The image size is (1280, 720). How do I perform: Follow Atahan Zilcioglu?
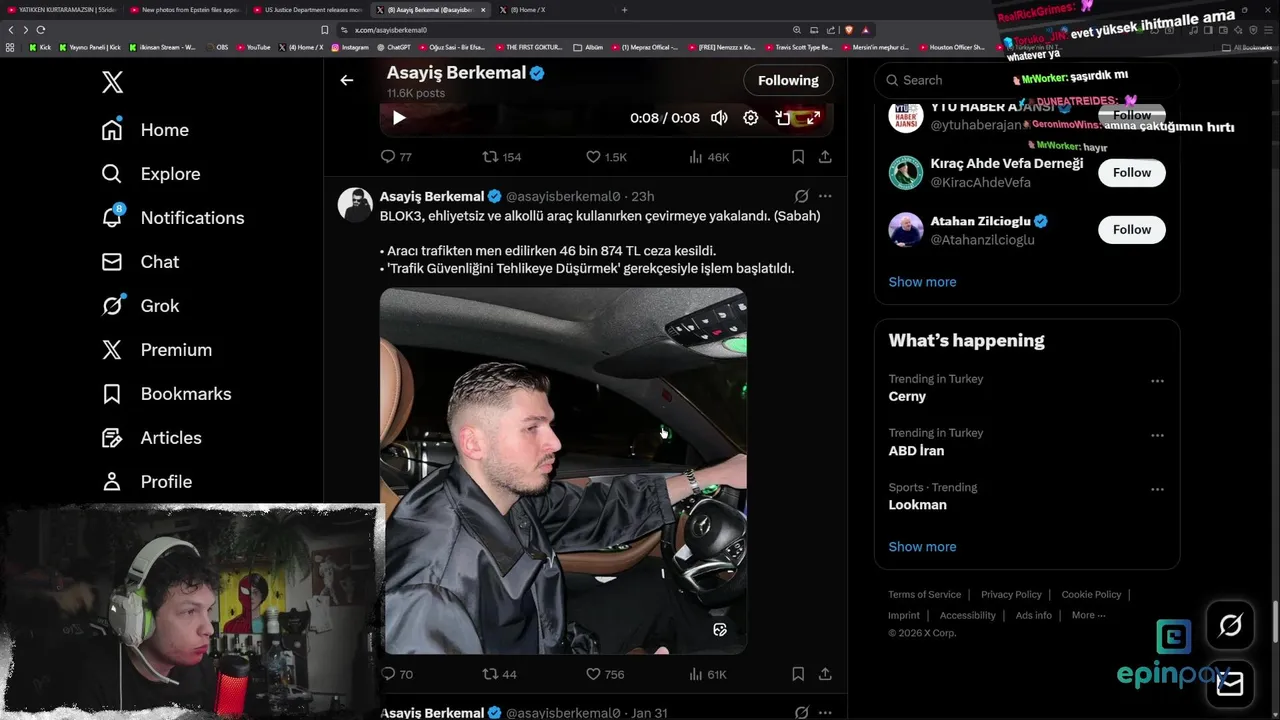point(1132,230)
